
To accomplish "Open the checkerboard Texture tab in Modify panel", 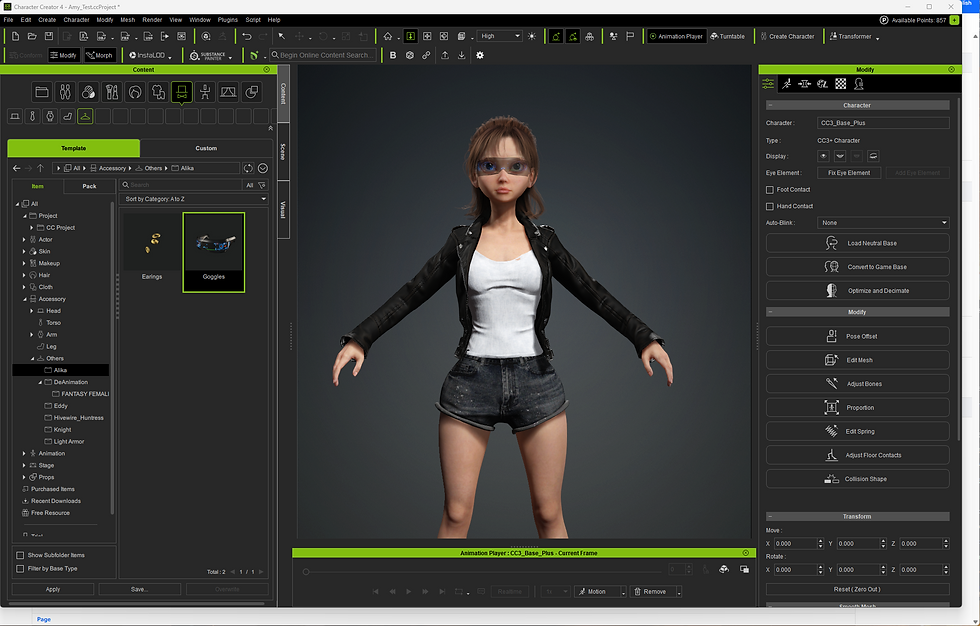I will pos(841,84).
